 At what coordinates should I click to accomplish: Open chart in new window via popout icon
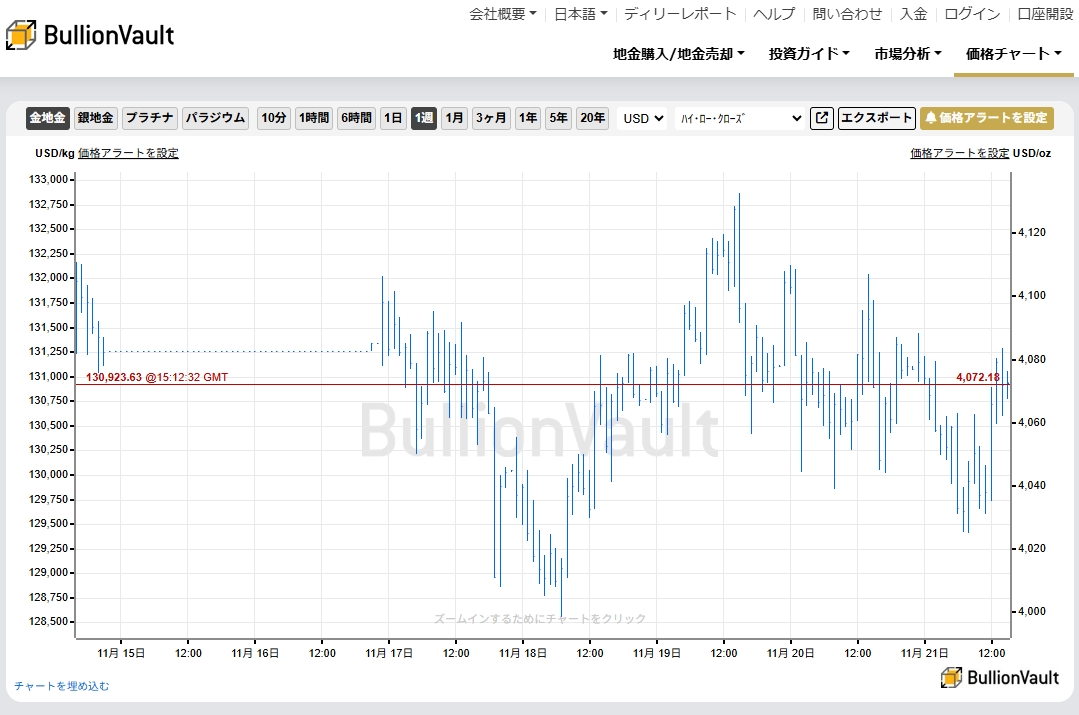[x=820, y=118]
